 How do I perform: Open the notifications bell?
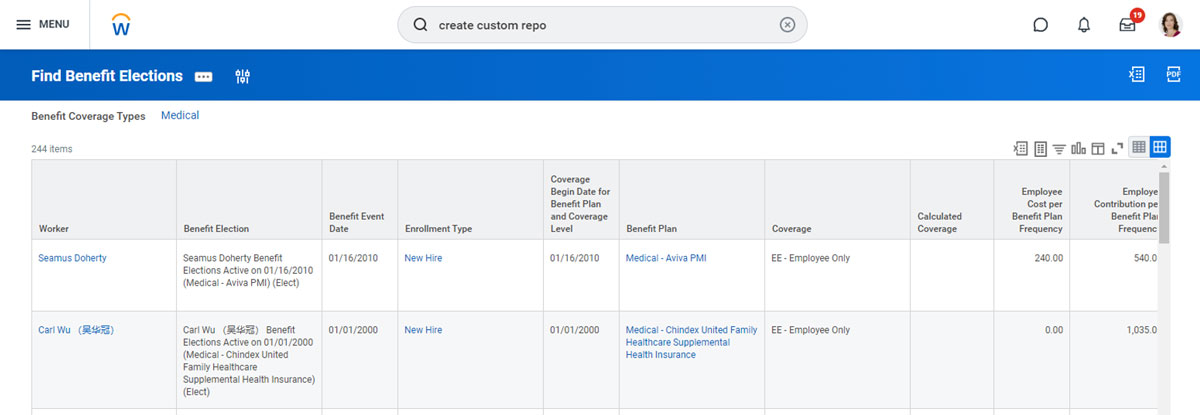click(x=1084, y=25)
